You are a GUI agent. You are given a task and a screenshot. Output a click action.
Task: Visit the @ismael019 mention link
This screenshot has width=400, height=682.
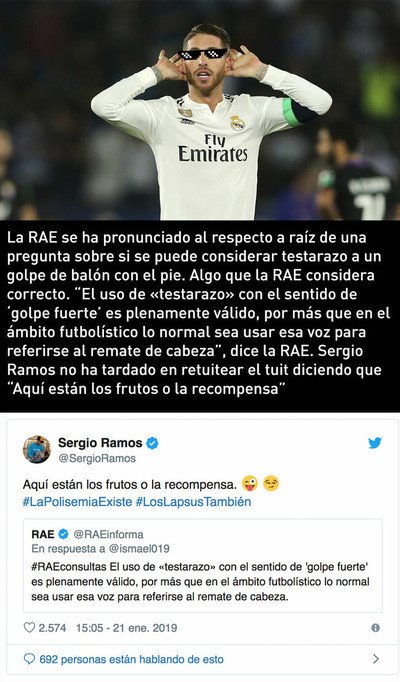[139, 548]
